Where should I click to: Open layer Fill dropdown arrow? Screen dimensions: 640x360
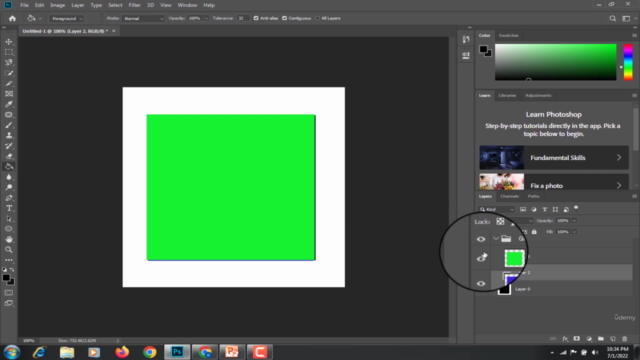[574, 232]
